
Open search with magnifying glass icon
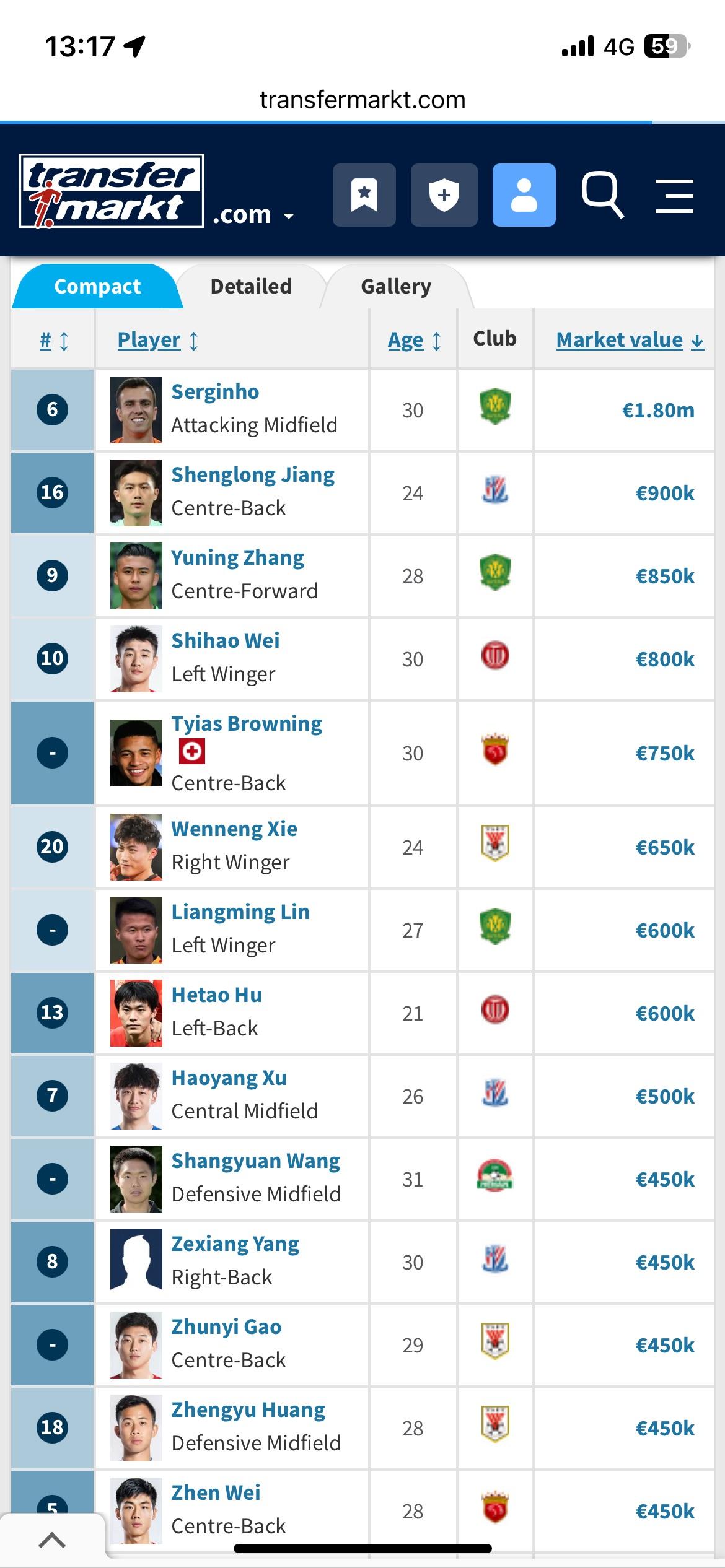(x=602, y=195)
